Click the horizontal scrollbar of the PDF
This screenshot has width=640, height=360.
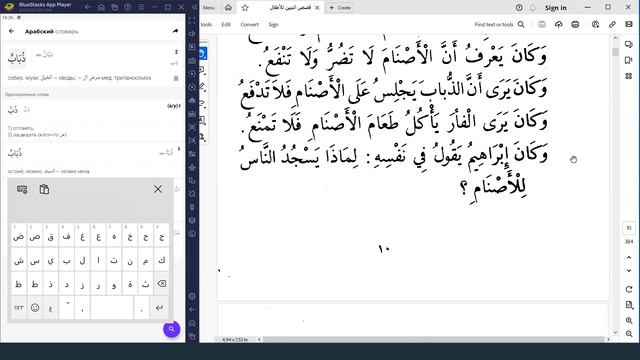tap(433, 339)
